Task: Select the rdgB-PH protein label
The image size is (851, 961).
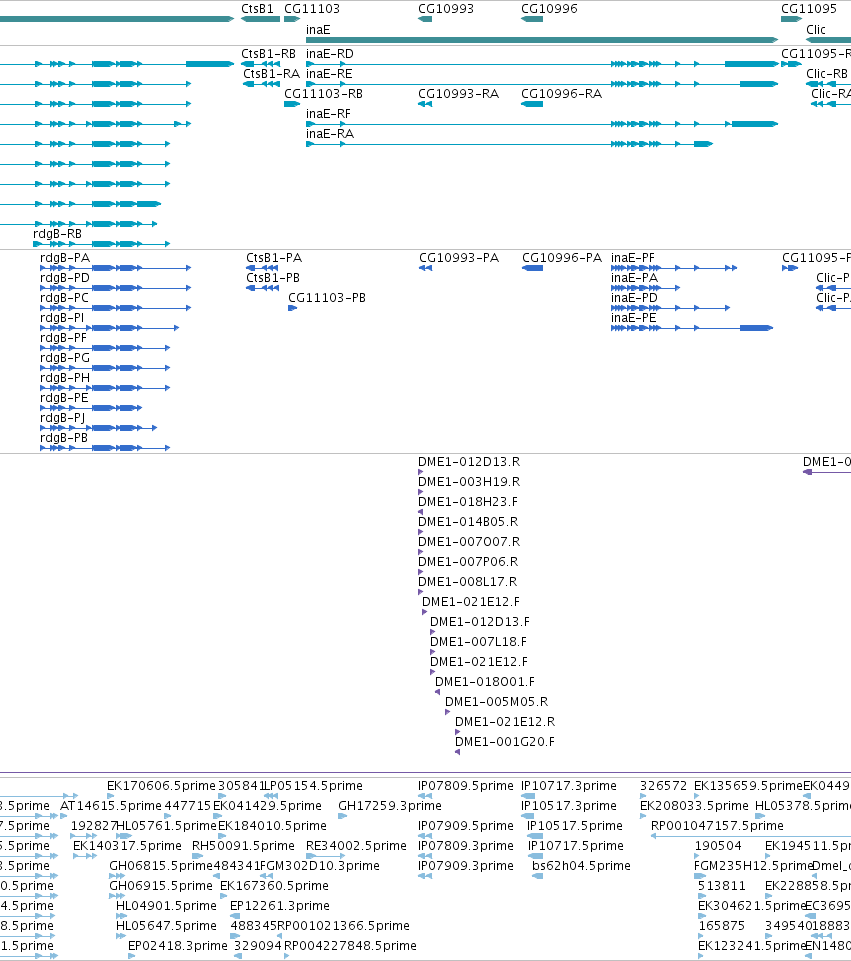Action: tap(65, 378)
